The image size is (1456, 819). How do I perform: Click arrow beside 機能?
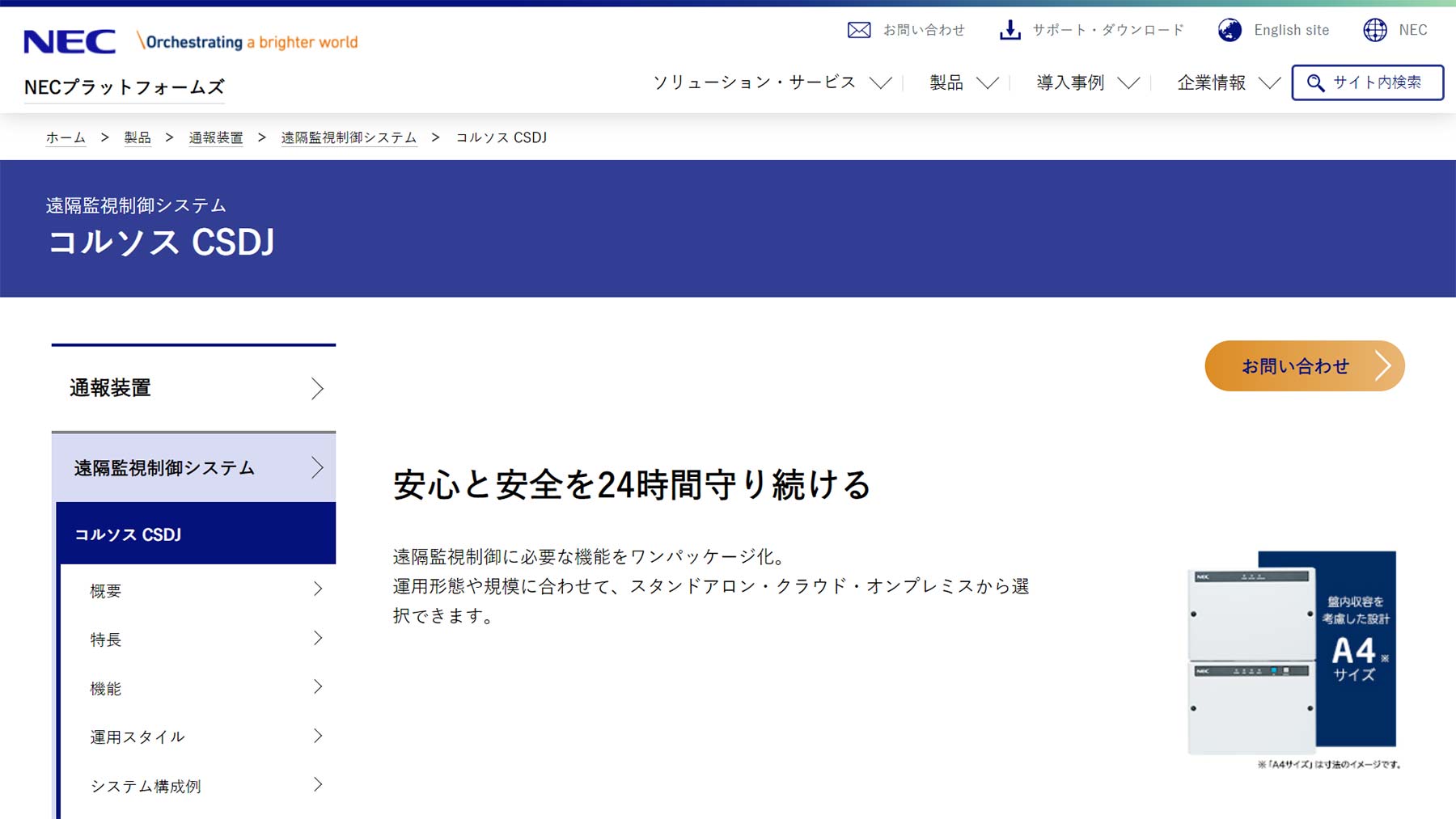318,686
